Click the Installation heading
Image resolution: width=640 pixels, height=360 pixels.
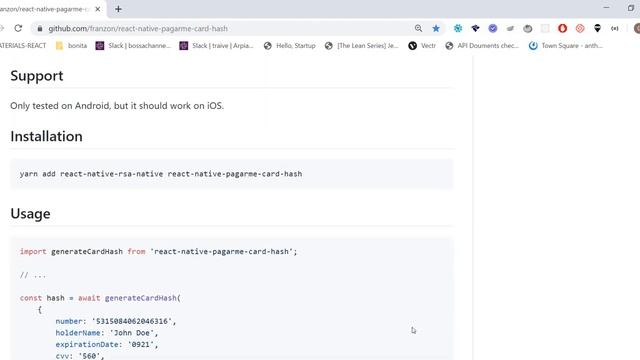point(46,136)
